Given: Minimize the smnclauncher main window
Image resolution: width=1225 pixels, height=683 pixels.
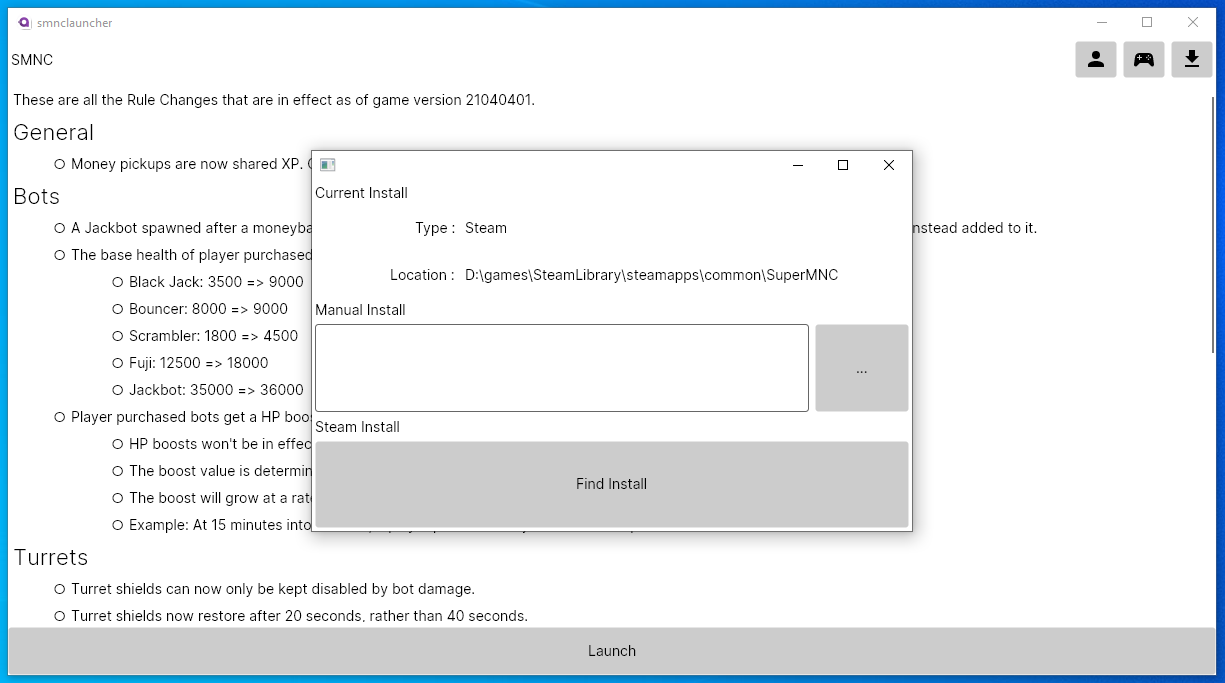Looking at the screenshot, I should 1102,22.
